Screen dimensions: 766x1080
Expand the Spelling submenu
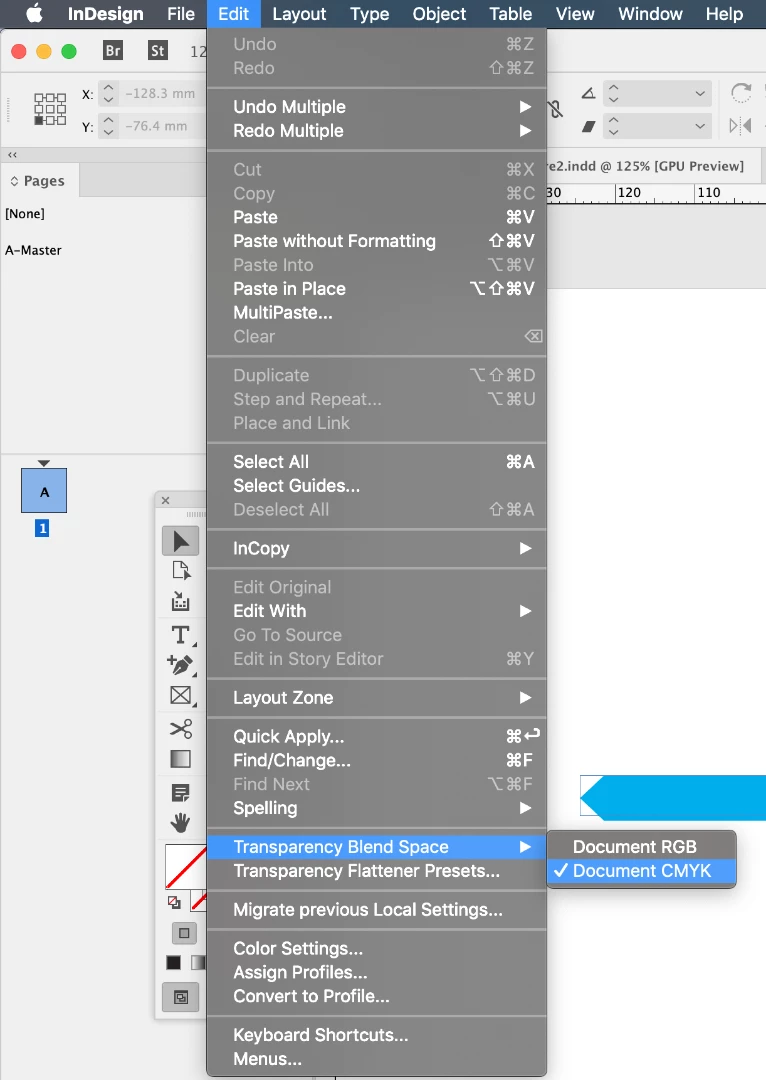tap(377, 808)
